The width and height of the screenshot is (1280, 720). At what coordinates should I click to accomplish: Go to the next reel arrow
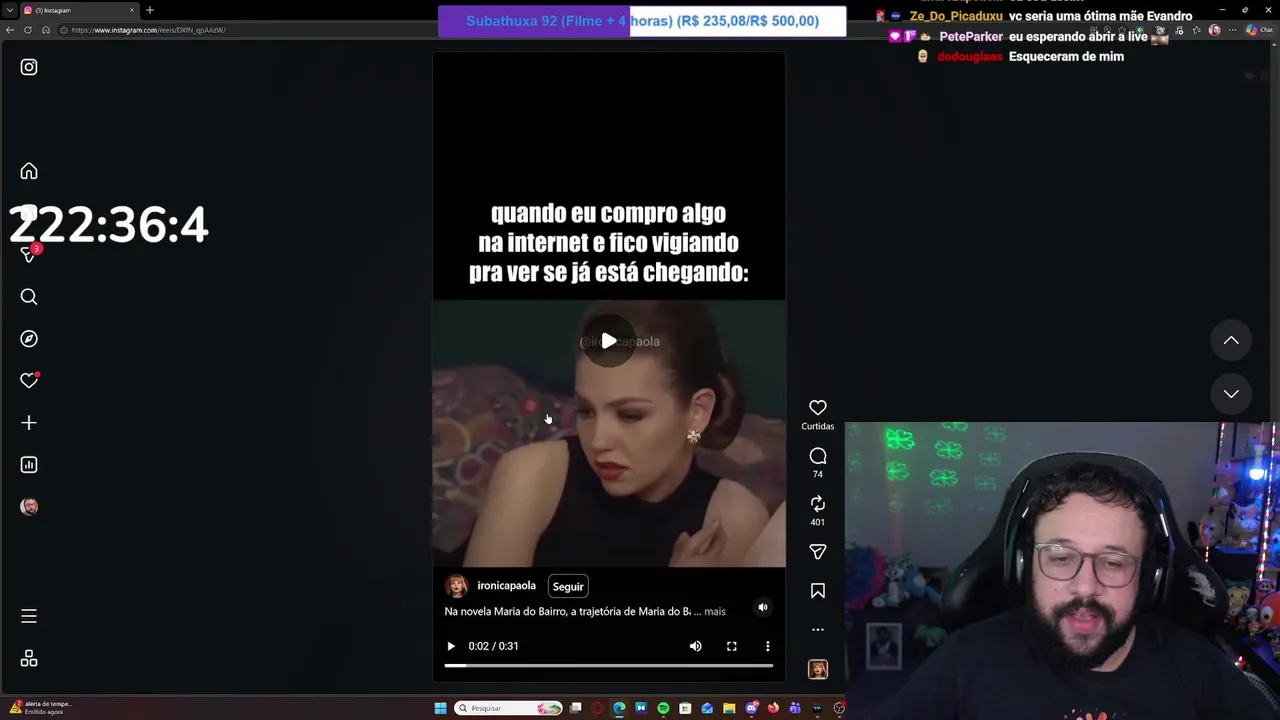point(1231,394)
